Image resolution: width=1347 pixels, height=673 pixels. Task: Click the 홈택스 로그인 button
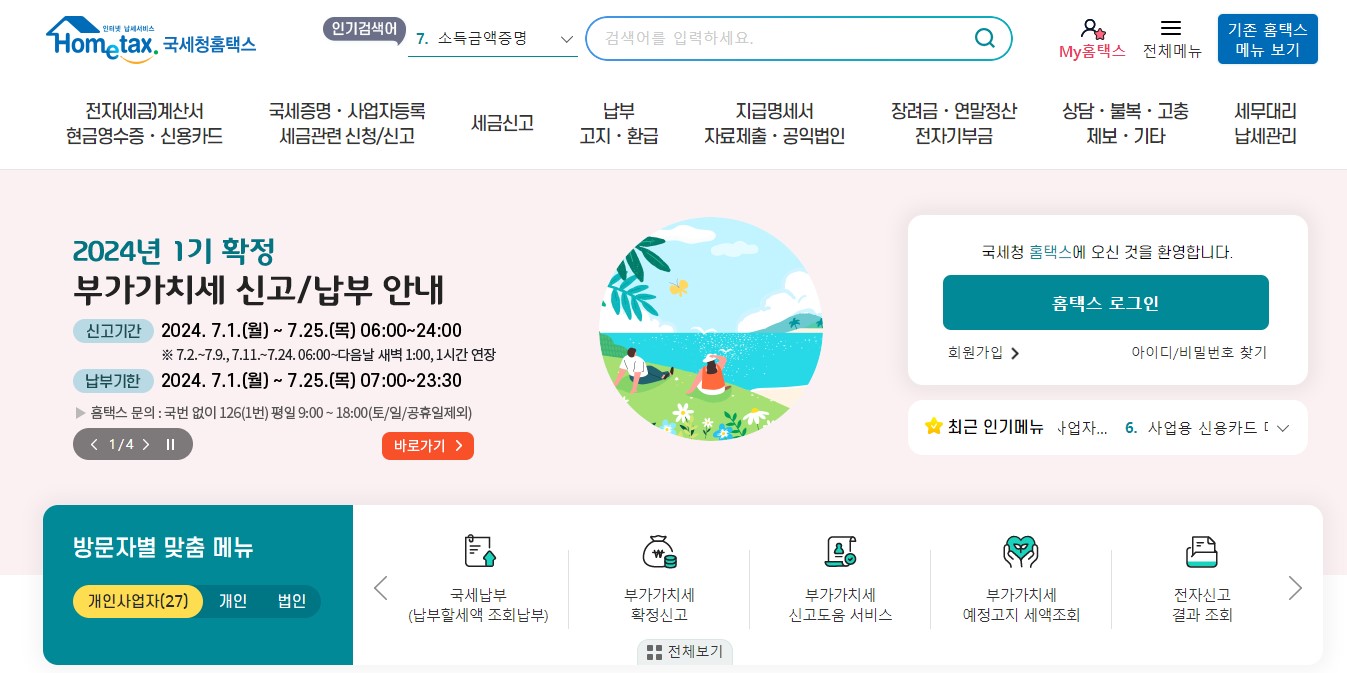[x=1105, y=302]
